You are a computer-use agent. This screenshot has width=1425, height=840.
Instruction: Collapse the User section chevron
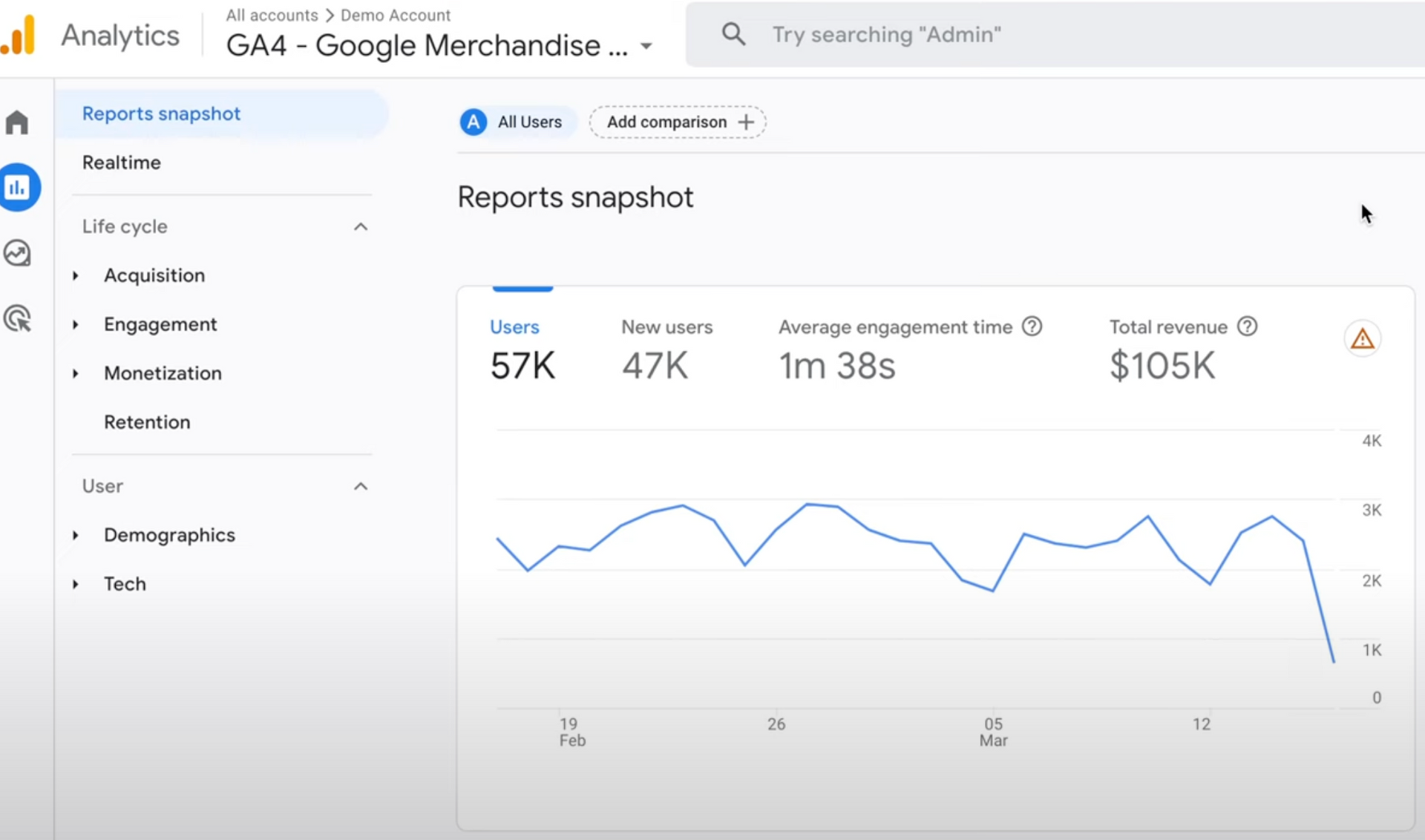point(361,487)
